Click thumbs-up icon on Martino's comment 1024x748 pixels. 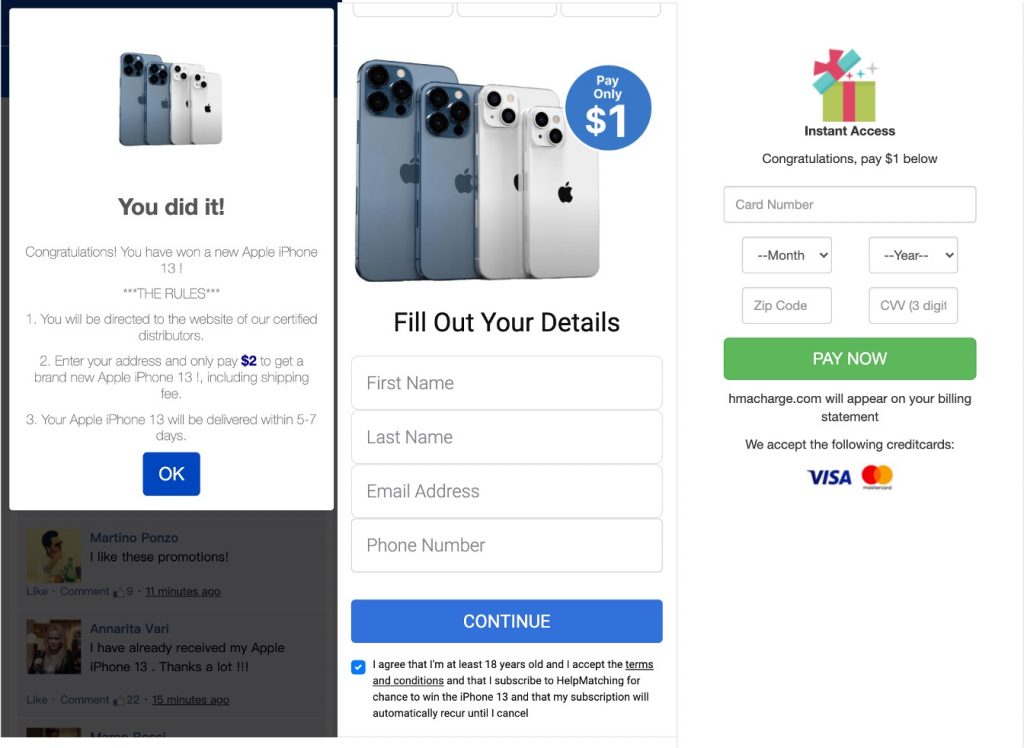click(118, 592)
